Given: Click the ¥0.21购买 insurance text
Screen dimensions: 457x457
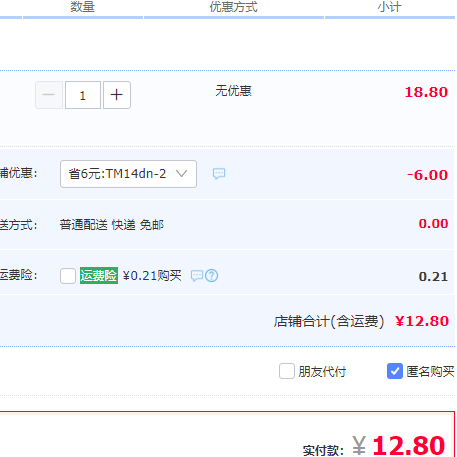Looking at the screenshot, I should click(x=152, y=276).
